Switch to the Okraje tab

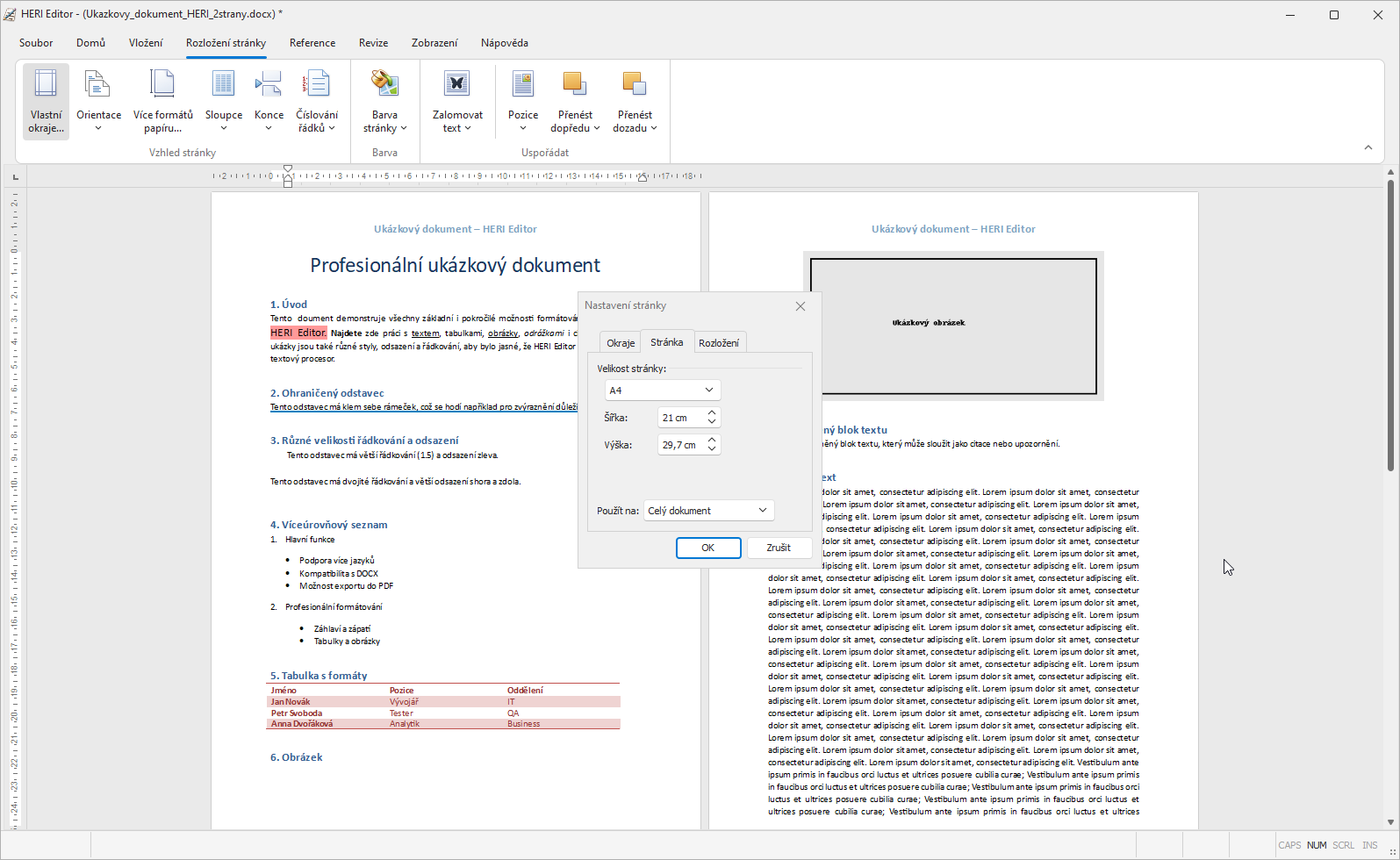[621, 343]
